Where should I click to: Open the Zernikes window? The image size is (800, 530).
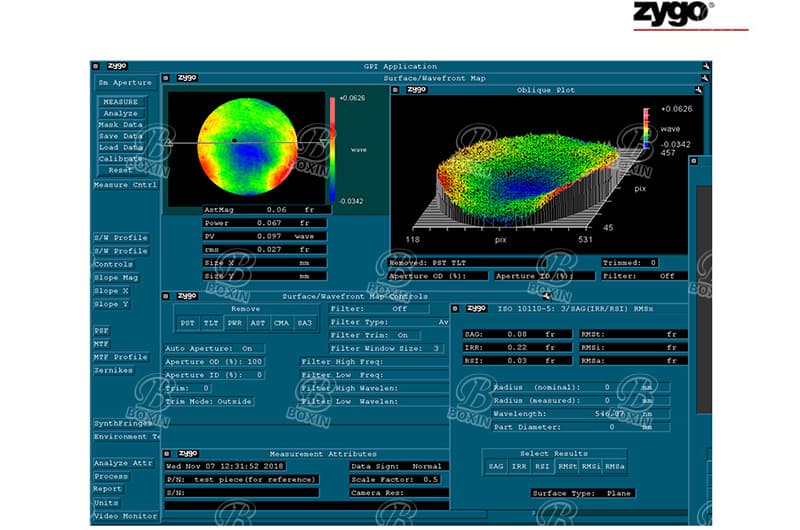point(112,370)
